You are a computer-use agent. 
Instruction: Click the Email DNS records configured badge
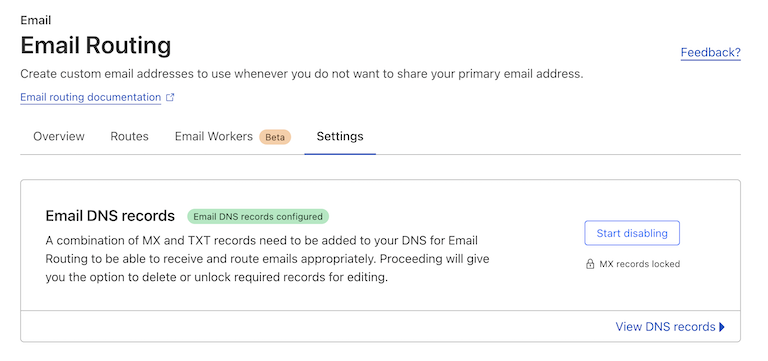(x=258, y=217)
